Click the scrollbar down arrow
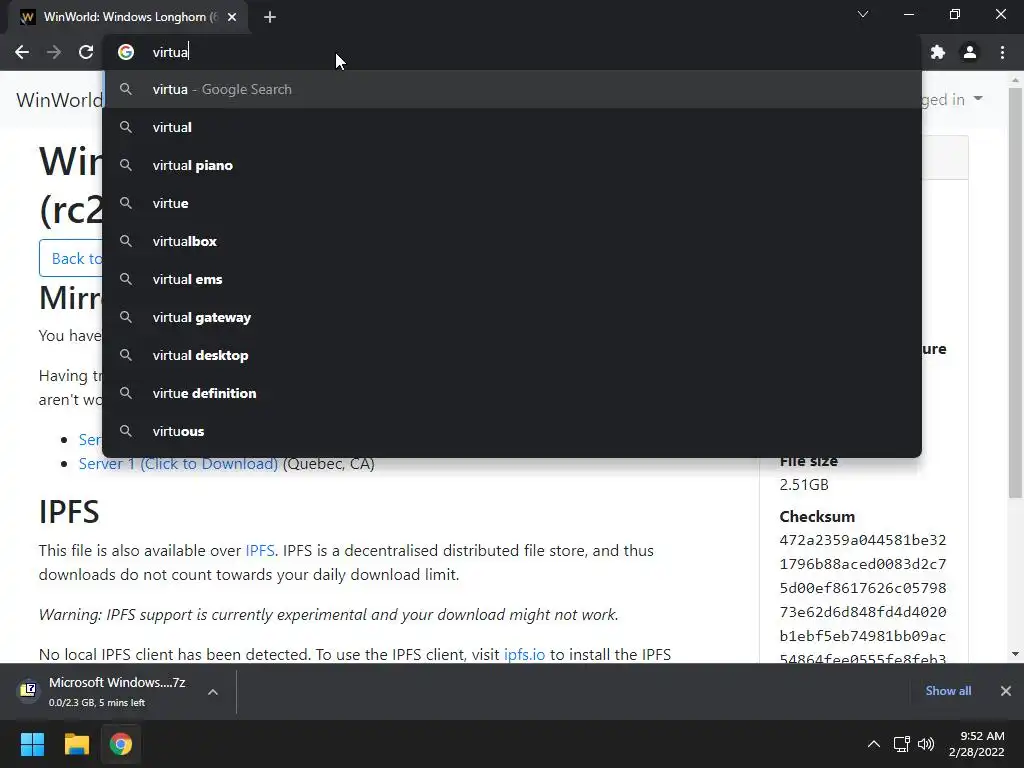This screenshot has width=1024, height=768. coord(1015,654)
